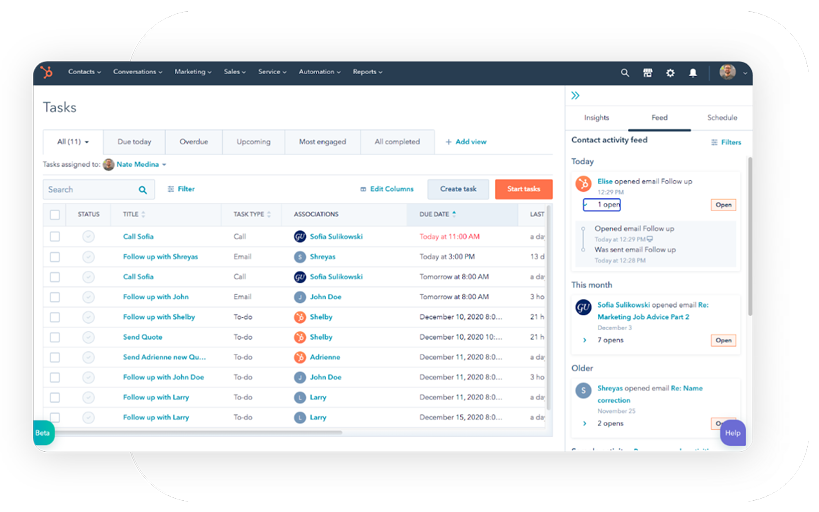
Task: Open the Nate Medina assignee dropdown
Action: (x=135, y=165)
